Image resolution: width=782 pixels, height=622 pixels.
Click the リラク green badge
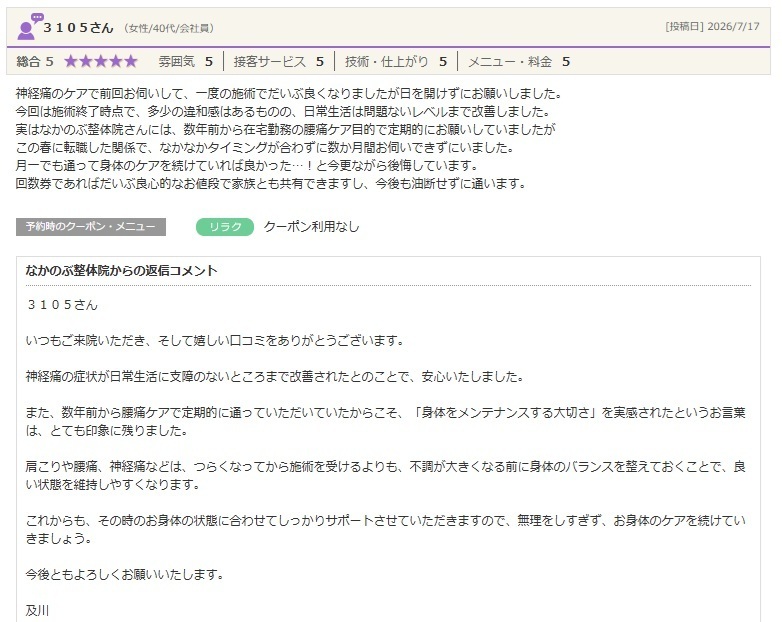click(x=225, y=227)
